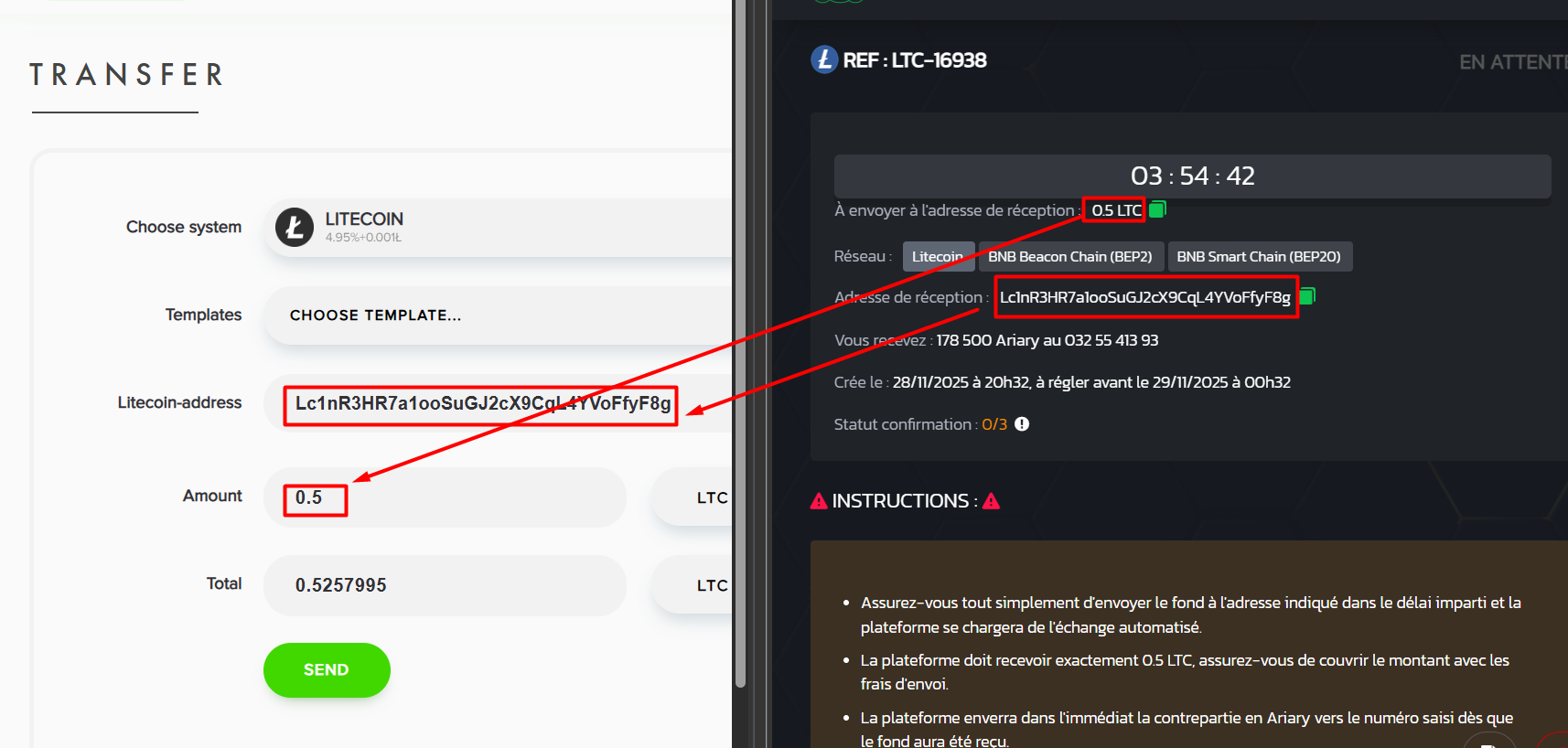The height and width of the screenshot is (748, 1568).
Task: Click the 'Litecoin-address' label
Action: tap(179, 402)
